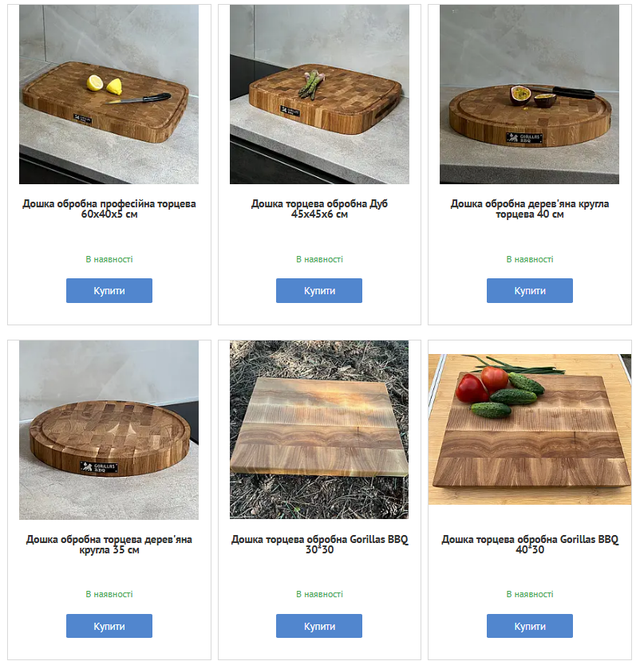Open title link Gorillas BBQ 40*30

pos(530,545)
